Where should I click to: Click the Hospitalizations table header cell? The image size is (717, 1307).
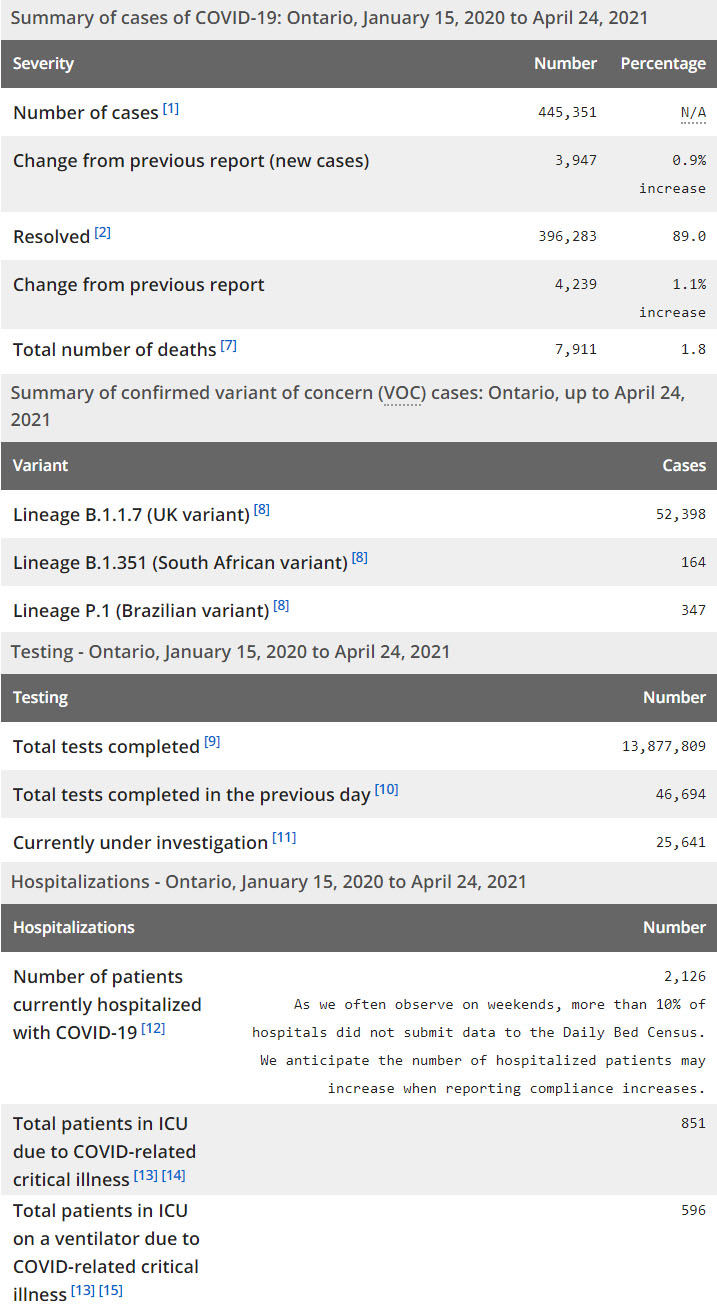(x=74, y=928)
